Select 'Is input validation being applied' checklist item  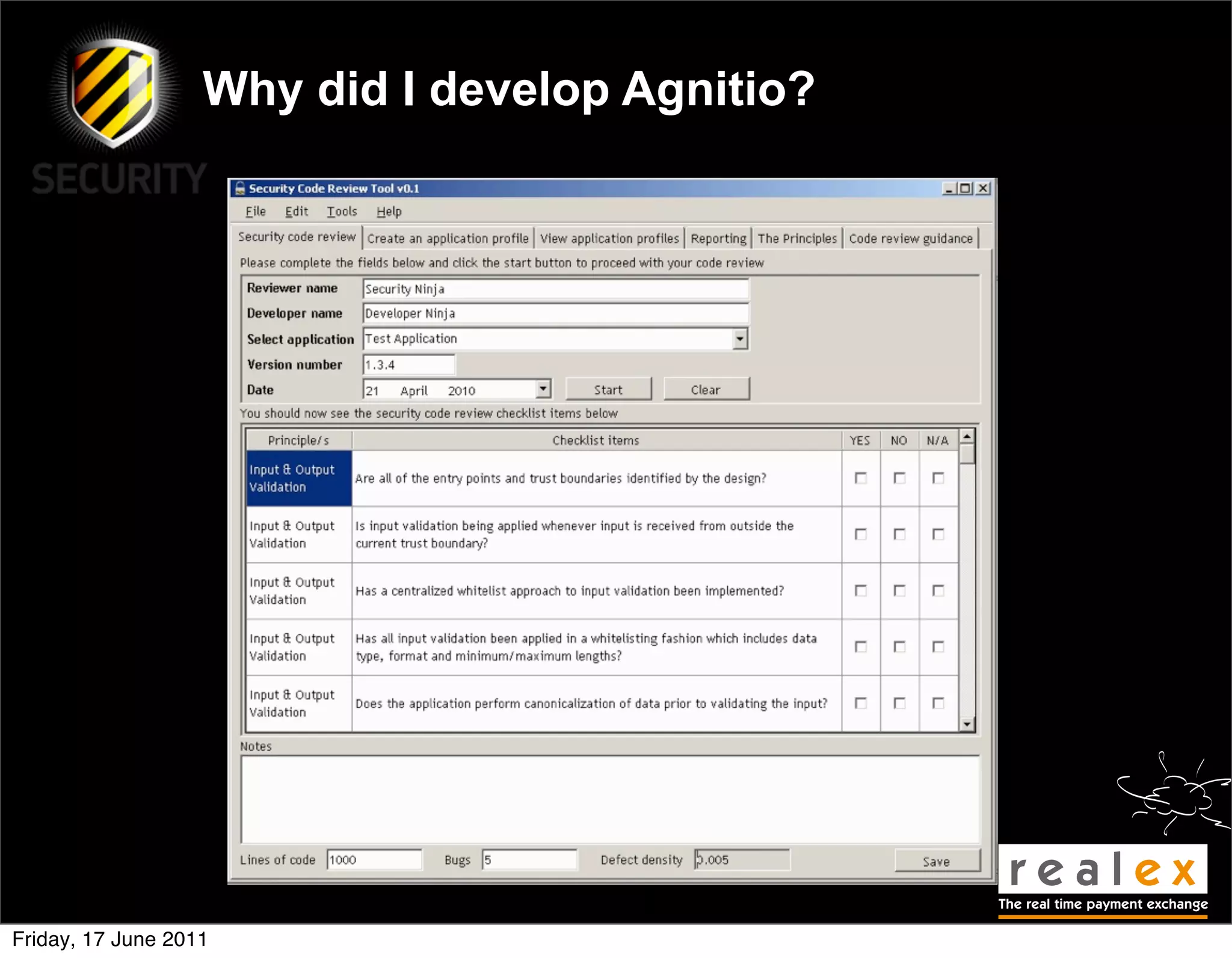pyautogui.click(x=596, y=534)
